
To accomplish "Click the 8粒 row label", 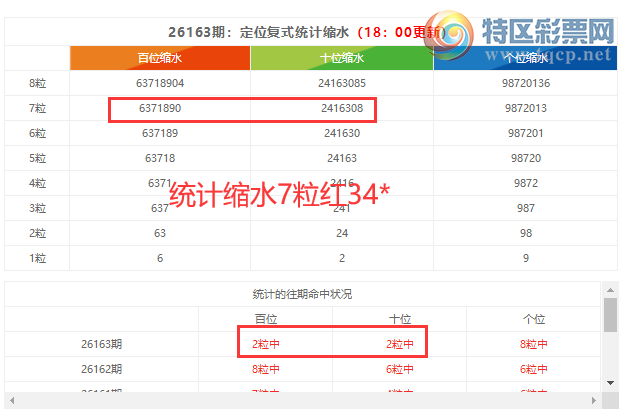I will (x=37, y=83).
